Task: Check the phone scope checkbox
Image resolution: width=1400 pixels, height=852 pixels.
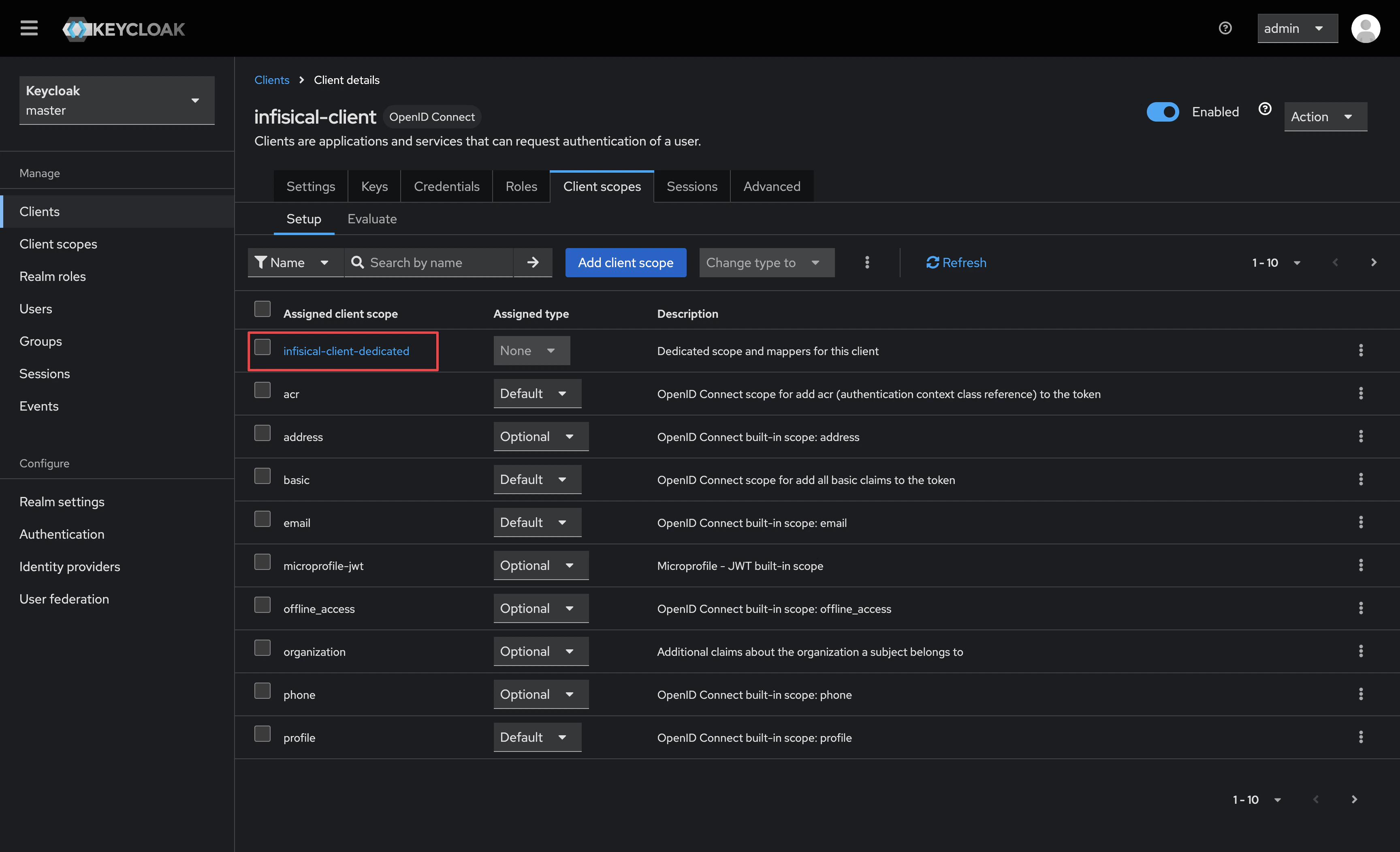Action: click(262, 691)
